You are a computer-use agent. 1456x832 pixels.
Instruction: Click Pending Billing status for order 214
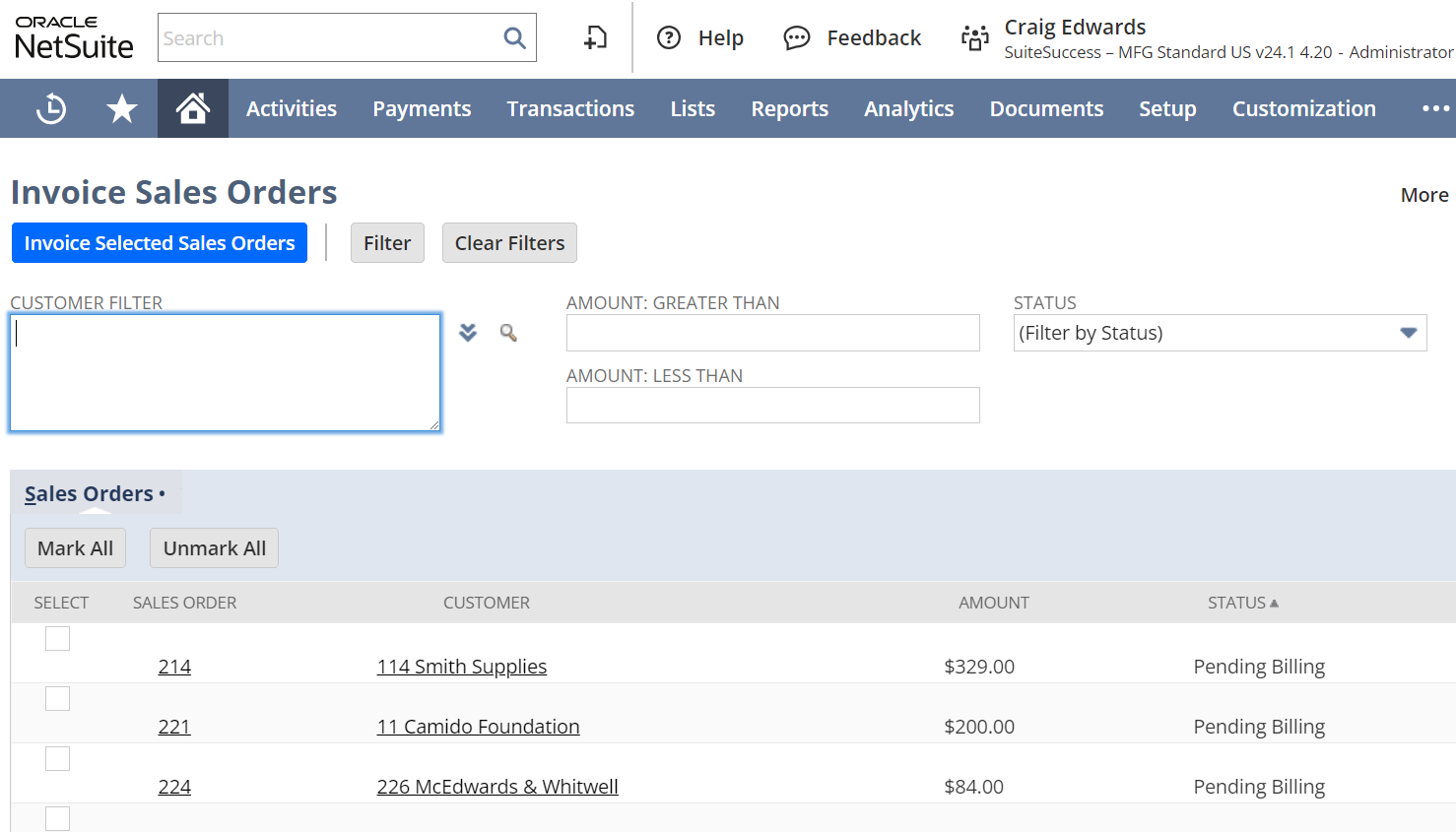(1259, 667)
